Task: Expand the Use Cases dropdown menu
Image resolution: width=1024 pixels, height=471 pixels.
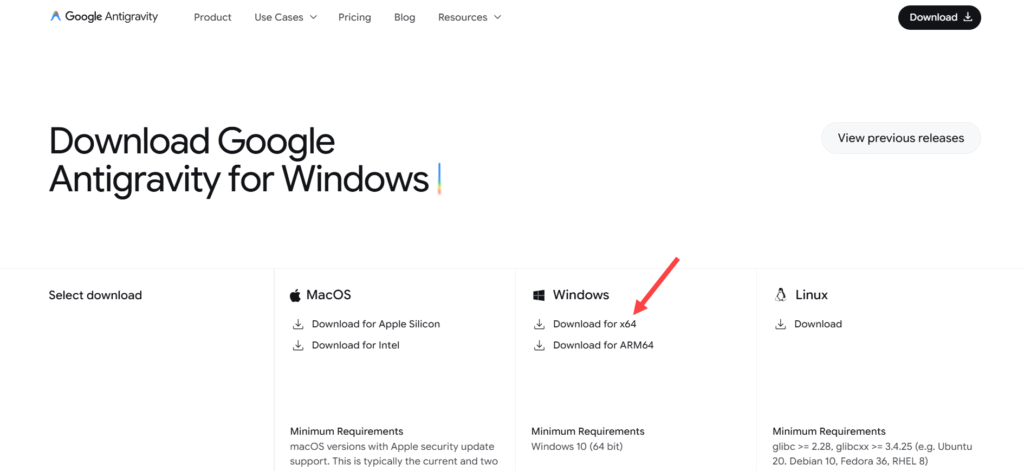Action: tap(285, 17)
